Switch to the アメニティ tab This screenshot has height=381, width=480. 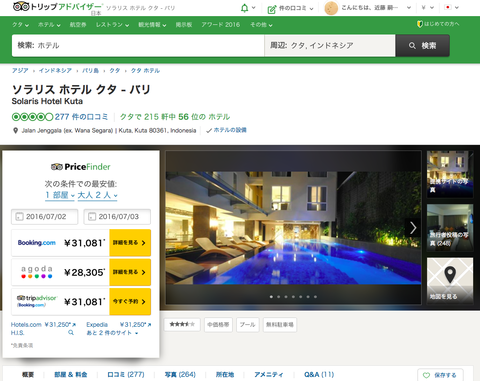coord(269,375)
